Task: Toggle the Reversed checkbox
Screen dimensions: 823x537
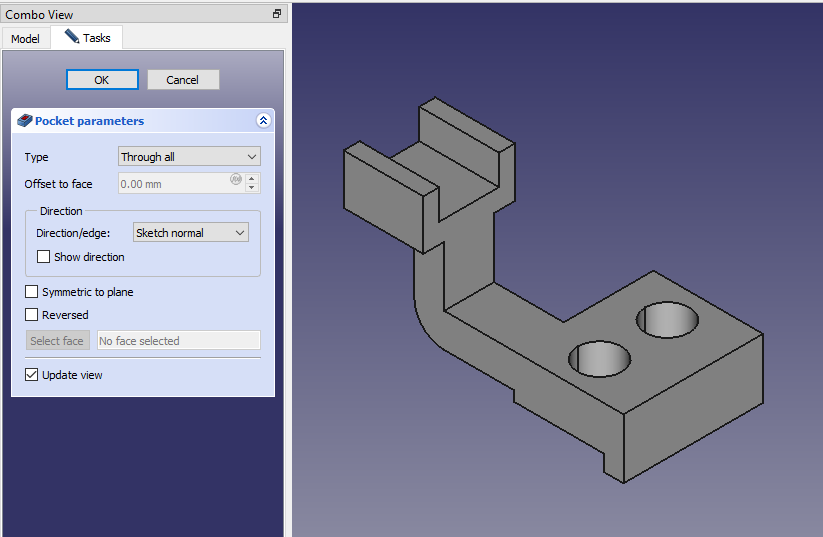Action: (32, 315)
